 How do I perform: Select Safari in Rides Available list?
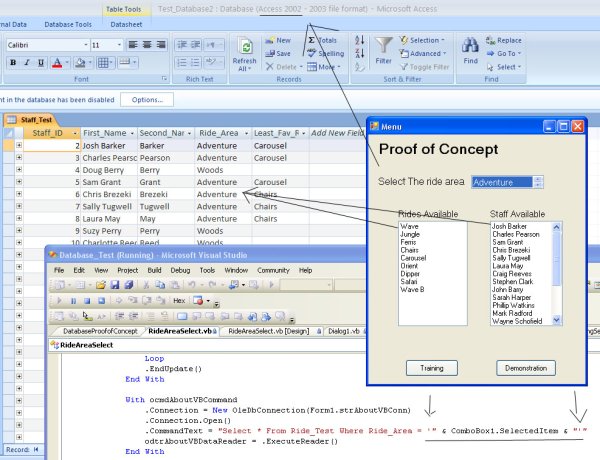coord(409,282)
